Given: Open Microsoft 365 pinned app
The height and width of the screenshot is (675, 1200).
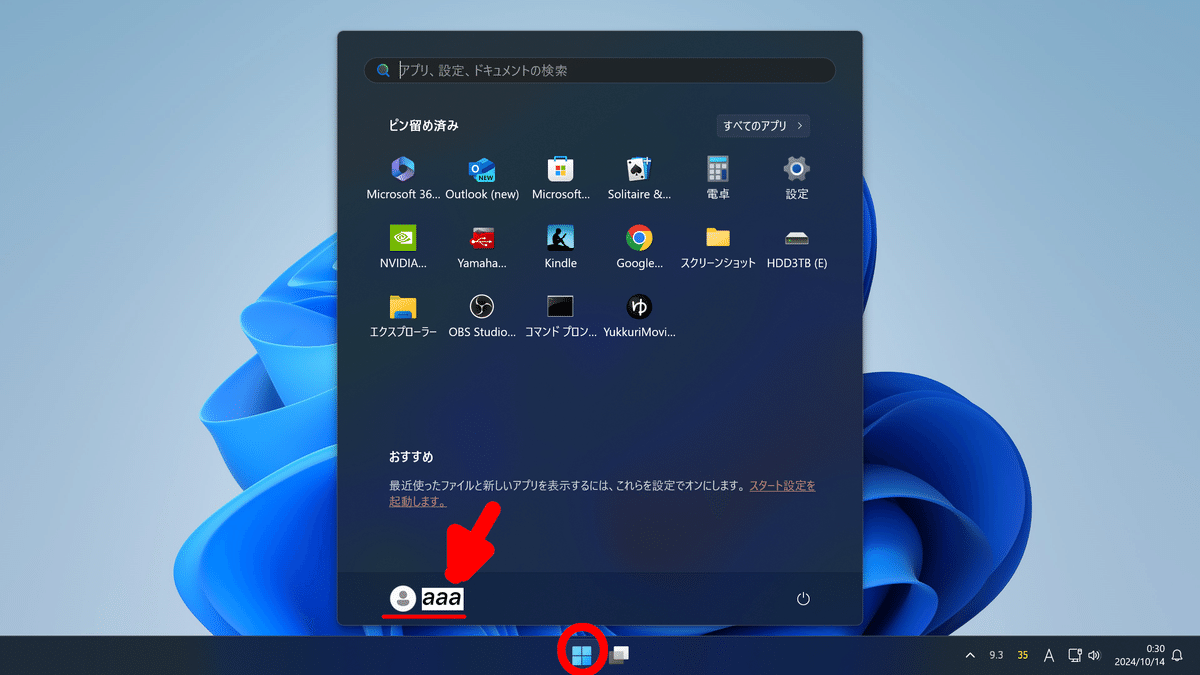Looking at the screenshot, I should click(403, 179).
